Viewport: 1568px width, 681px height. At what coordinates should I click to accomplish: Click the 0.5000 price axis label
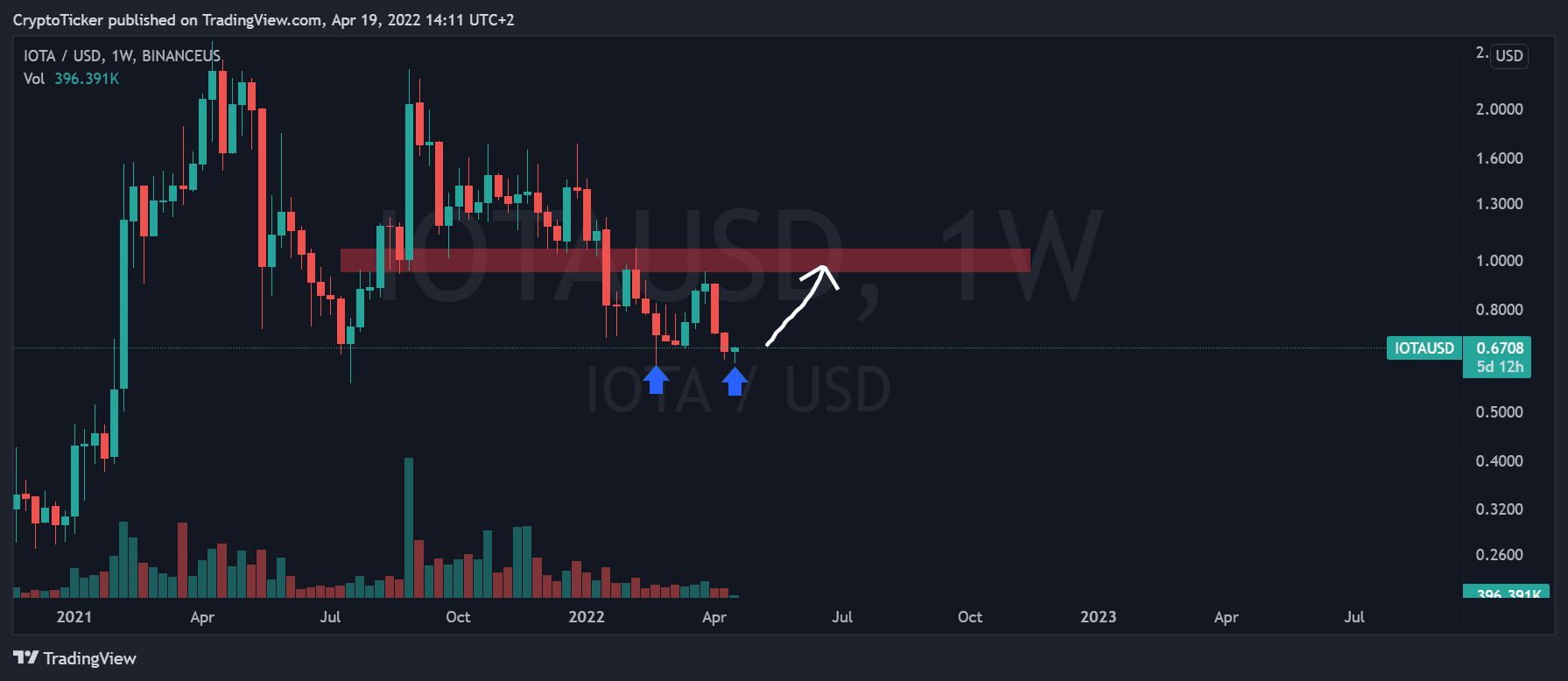(1499, 412)
